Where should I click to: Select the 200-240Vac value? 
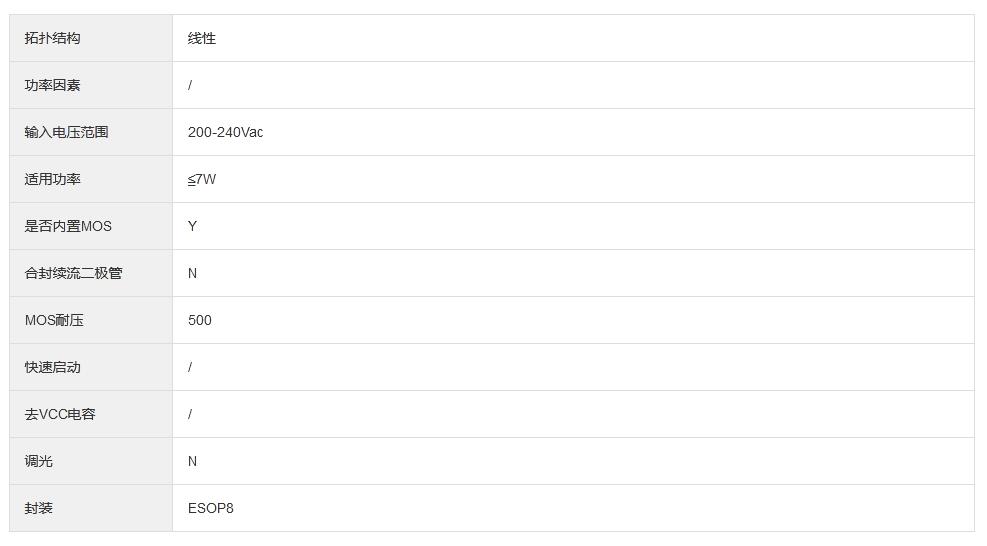tap(225, 132)
